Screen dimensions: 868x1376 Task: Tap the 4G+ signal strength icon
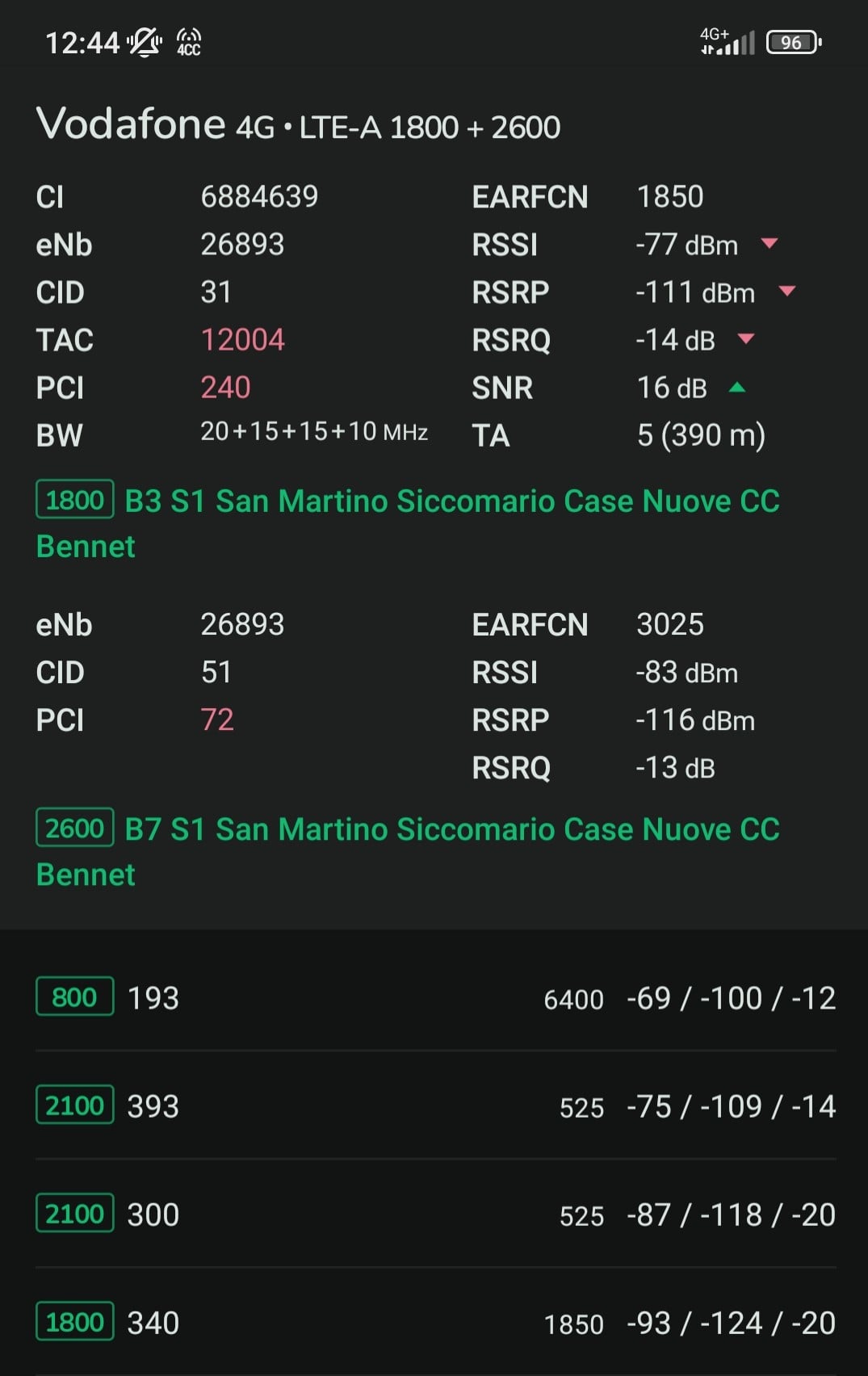pos(727,40)
